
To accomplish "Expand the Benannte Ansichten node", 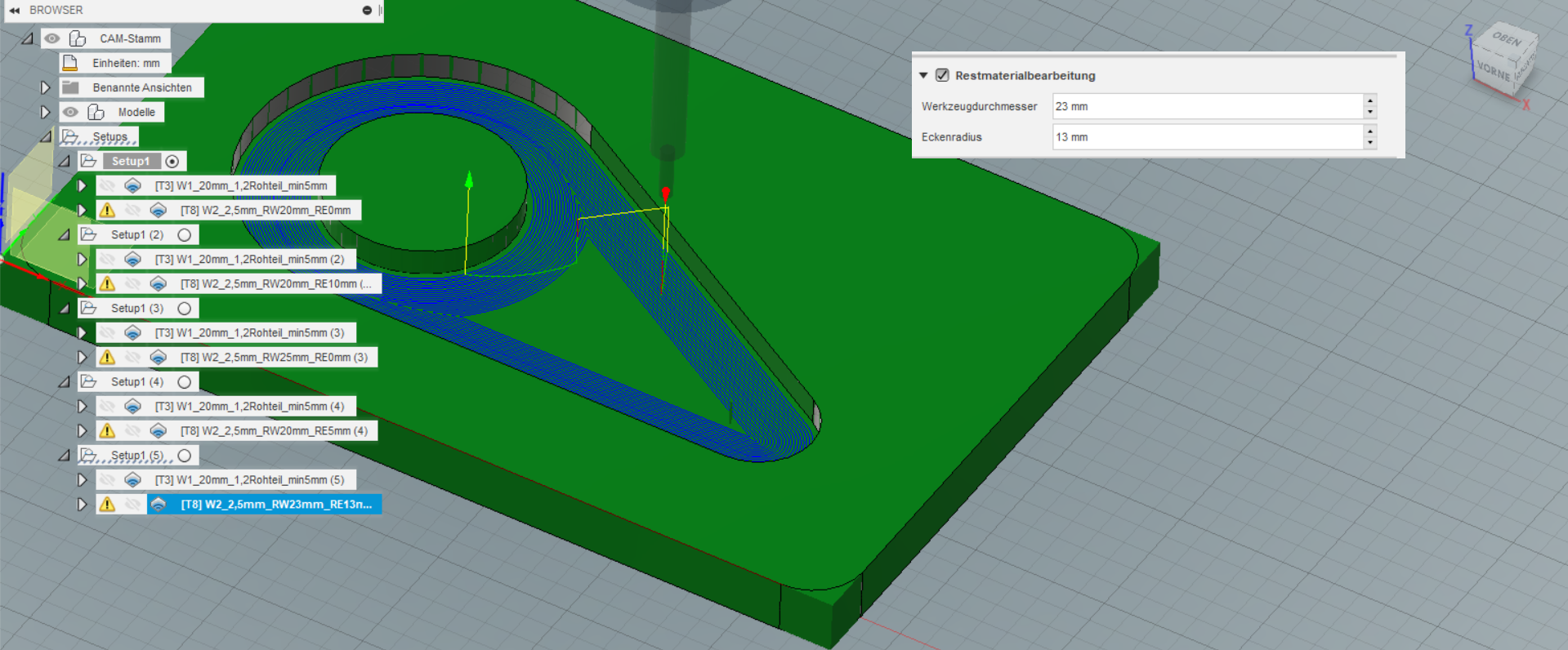I will 45,87.
